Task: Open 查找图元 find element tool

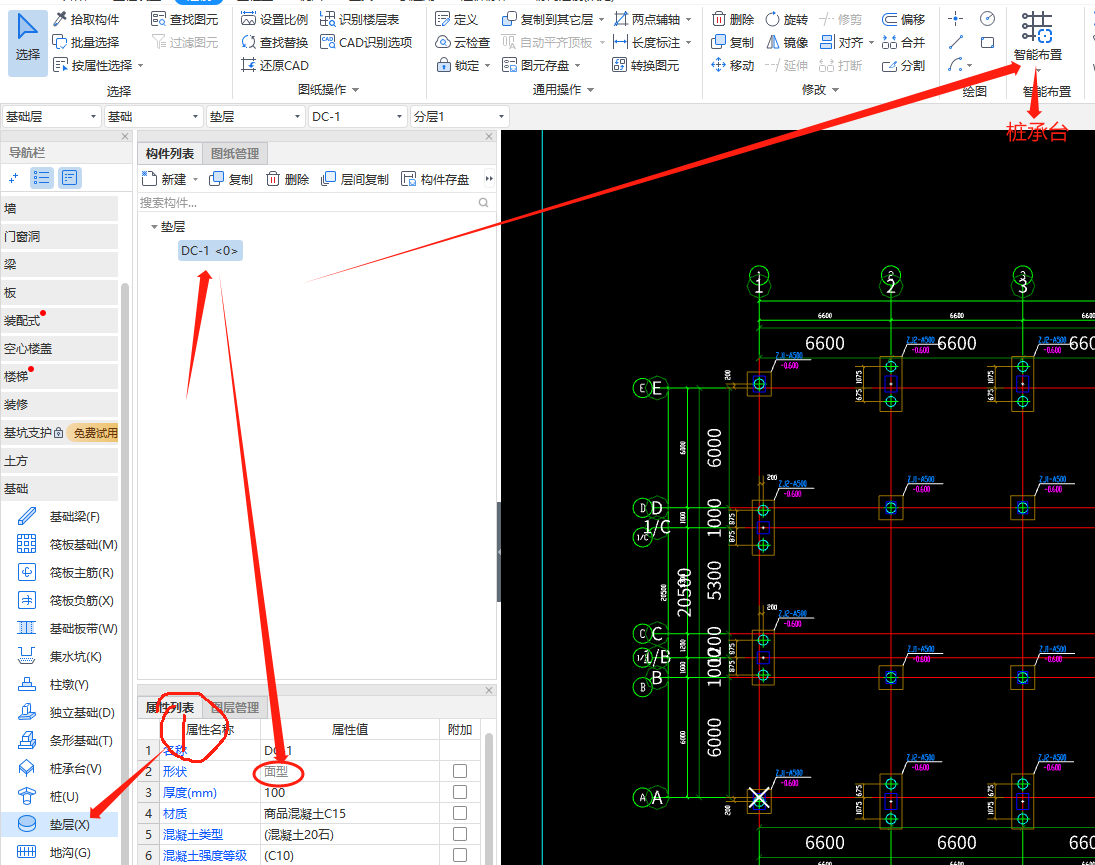Action: click(185, 20)
